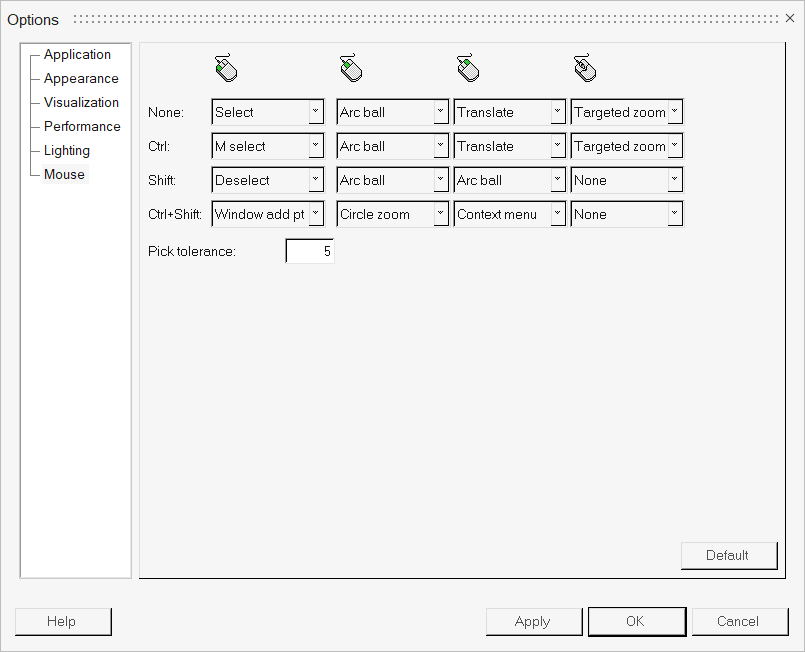Open Shift row wheel None dropdown

click(627, 180)
